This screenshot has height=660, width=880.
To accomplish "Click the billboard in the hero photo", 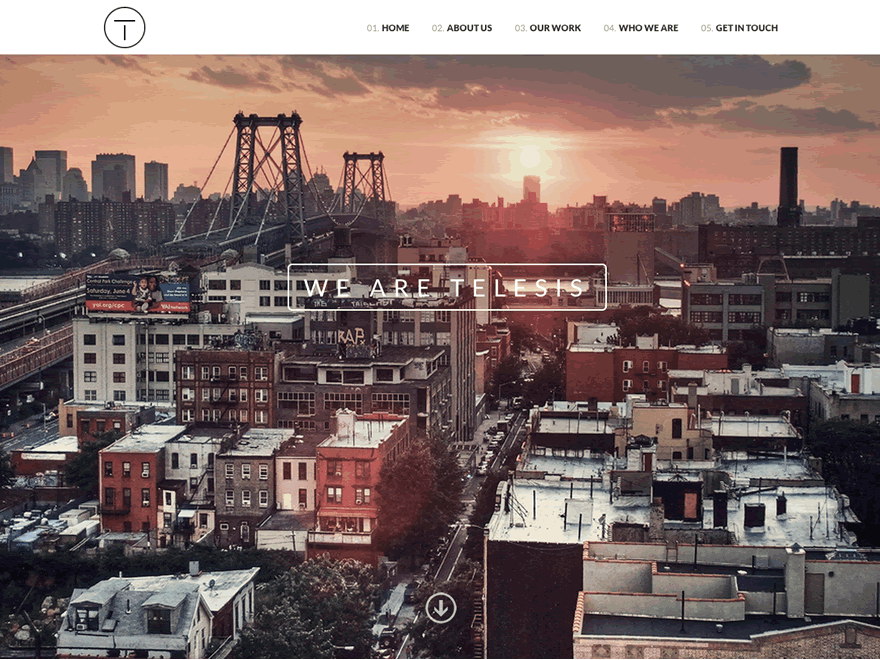I will [138, 294].
